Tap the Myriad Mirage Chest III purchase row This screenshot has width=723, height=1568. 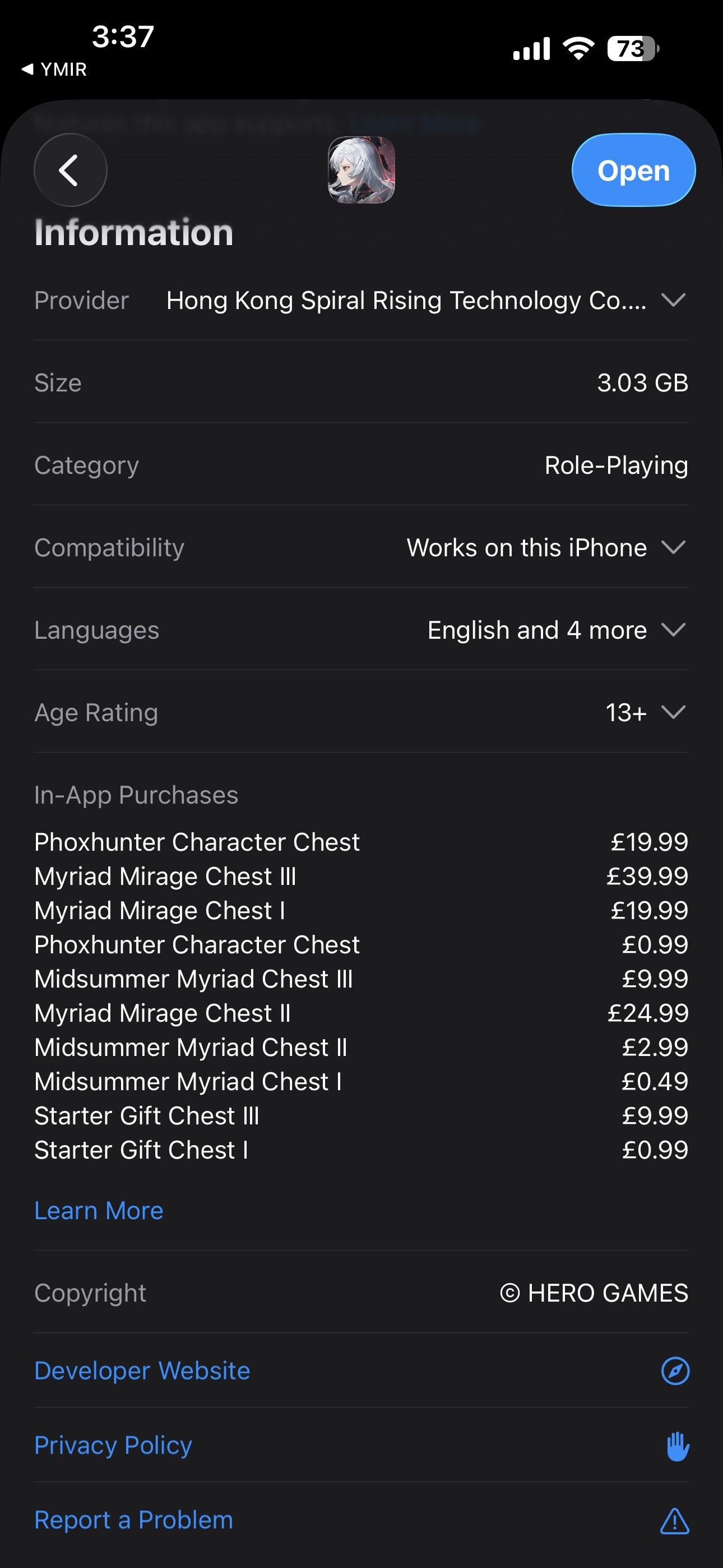coord(360,877)
